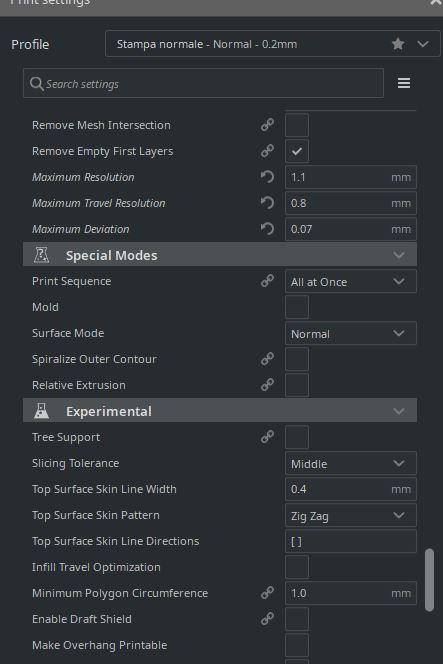This screenshot has height=664, width=443.
Task: Open the settings visibility hamburger menu
Action: tap(404, 83)
